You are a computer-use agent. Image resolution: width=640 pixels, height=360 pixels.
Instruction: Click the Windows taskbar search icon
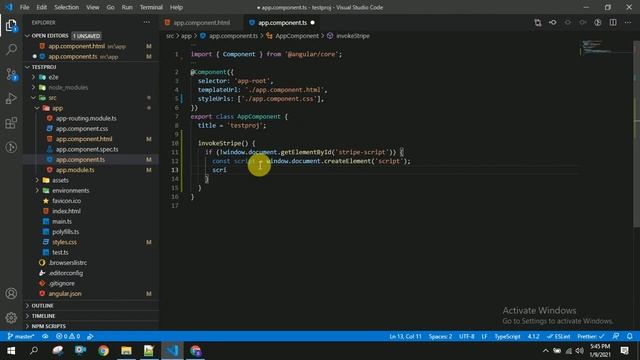34,351
